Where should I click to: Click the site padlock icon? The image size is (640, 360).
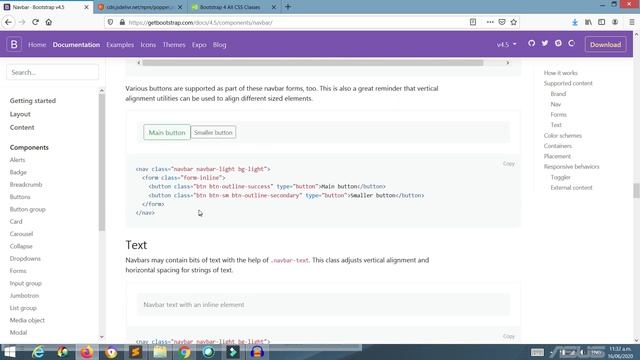(x=122, y=22)
